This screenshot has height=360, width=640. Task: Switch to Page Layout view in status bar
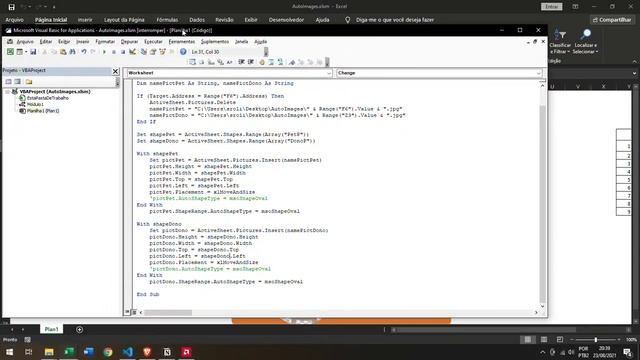(544, 339)
